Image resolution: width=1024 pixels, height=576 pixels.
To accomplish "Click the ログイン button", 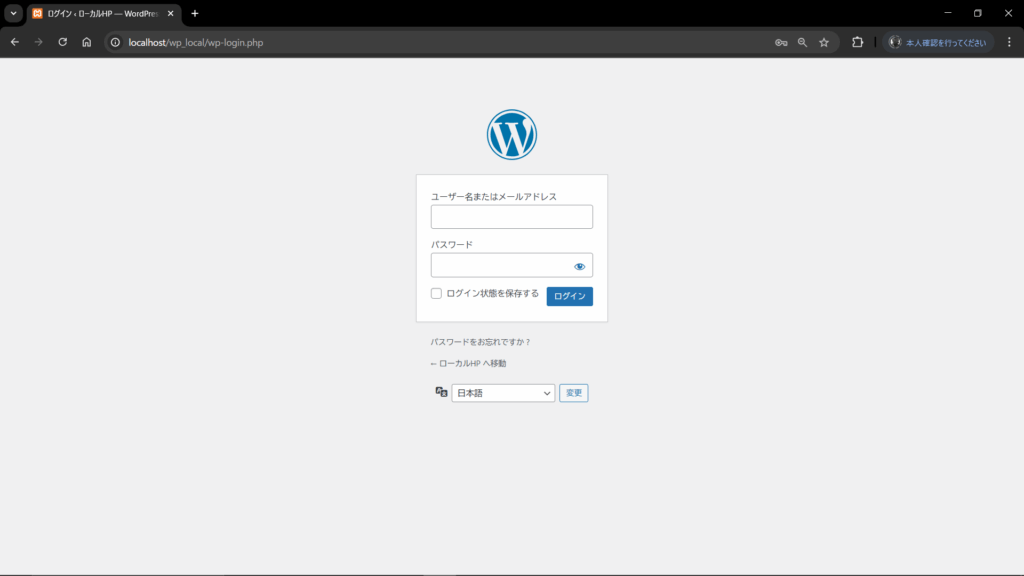I will pyautogui.click(x=569, y=296).
